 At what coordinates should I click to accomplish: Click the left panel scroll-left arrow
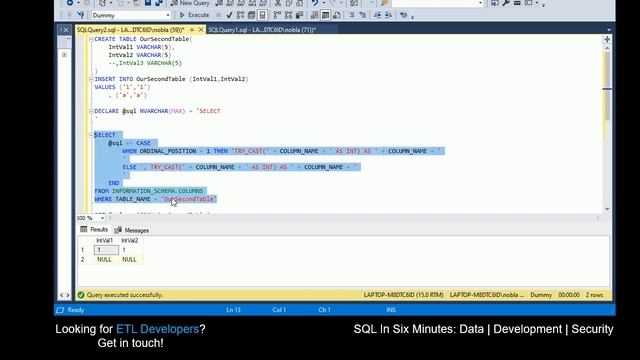click(x=62, y=295)
